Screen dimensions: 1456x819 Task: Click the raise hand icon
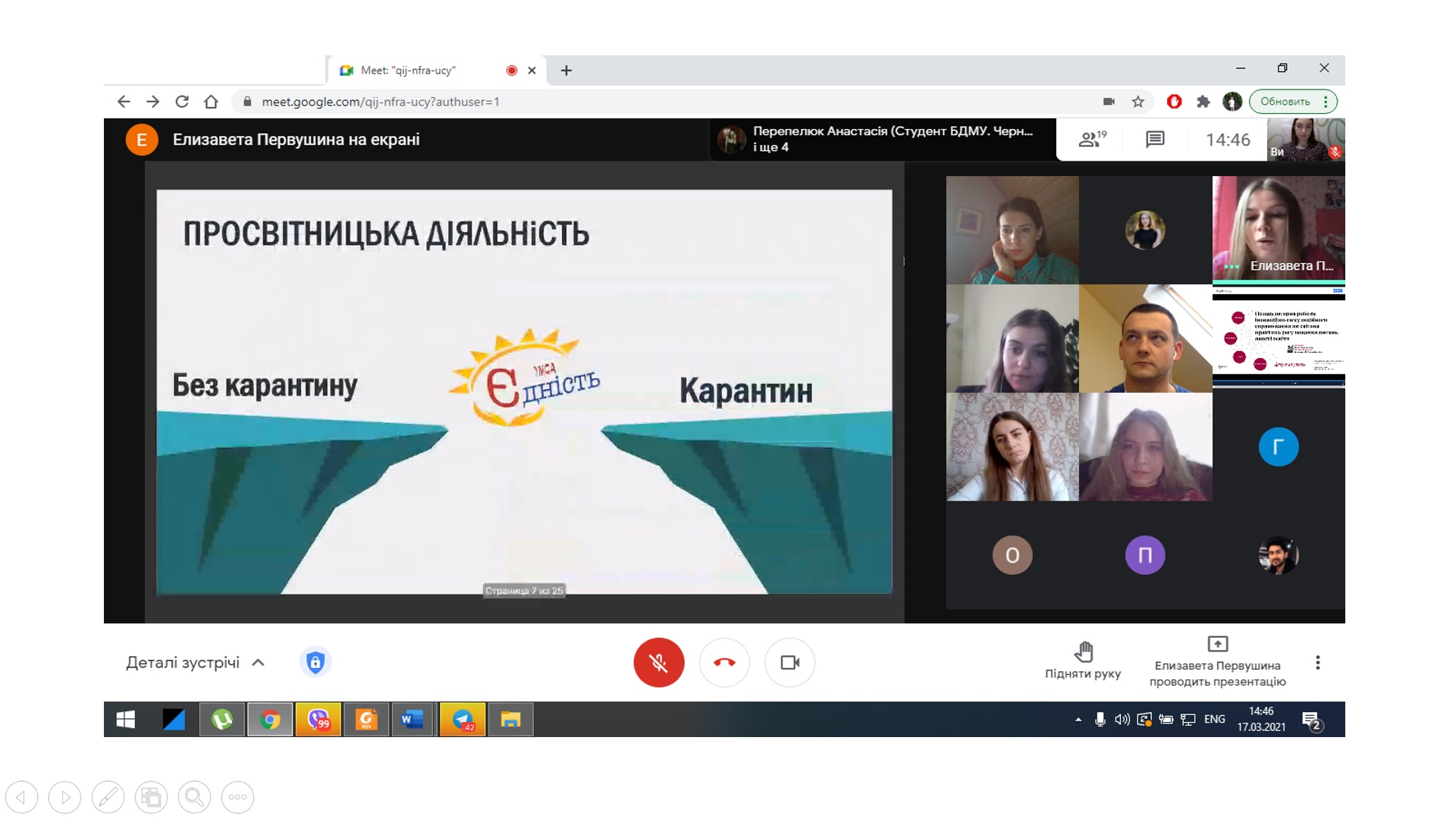pos(1083,652)
